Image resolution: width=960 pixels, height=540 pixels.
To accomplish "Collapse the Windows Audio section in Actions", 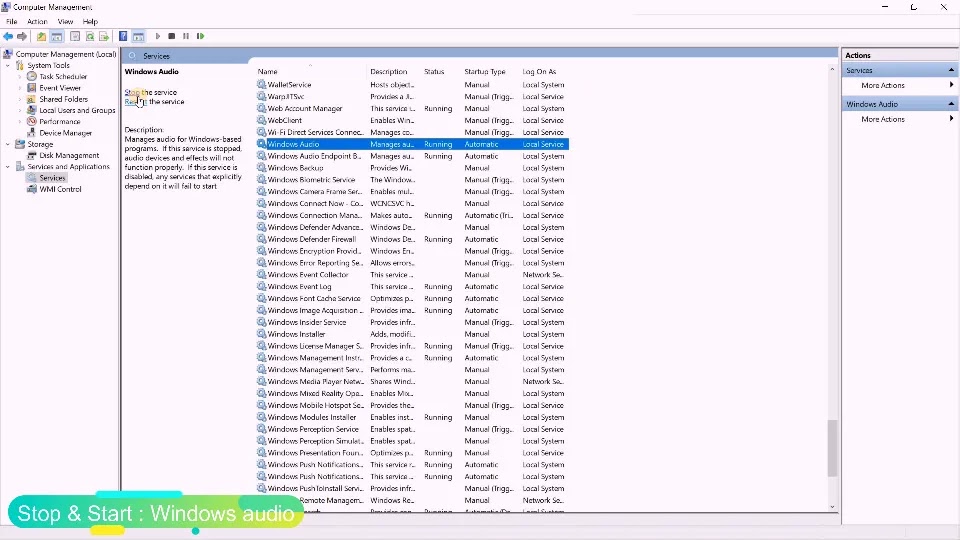I will tap(951, 104).
